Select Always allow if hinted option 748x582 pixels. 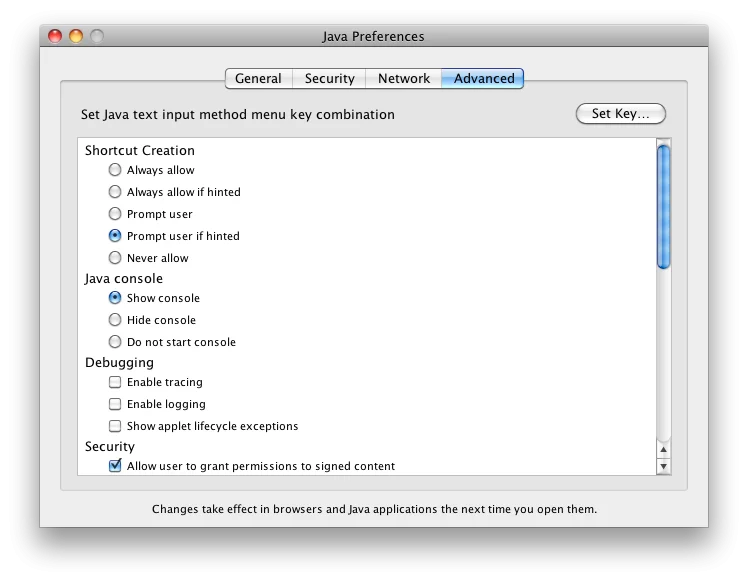[x=115, y=191]
